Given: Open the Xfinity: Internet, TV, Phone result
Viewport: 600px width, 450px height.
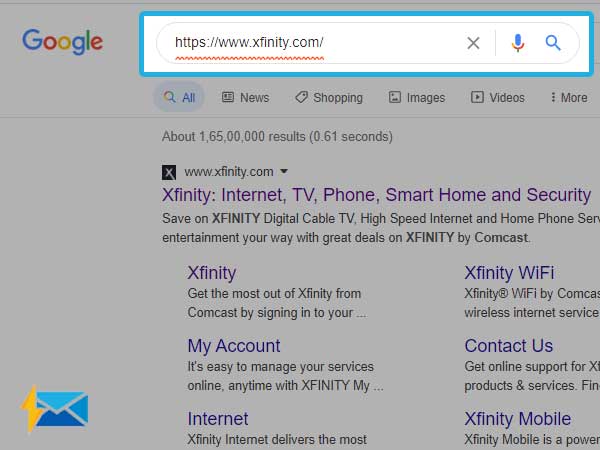Looking at the screenshot, I should pos(377,195).
